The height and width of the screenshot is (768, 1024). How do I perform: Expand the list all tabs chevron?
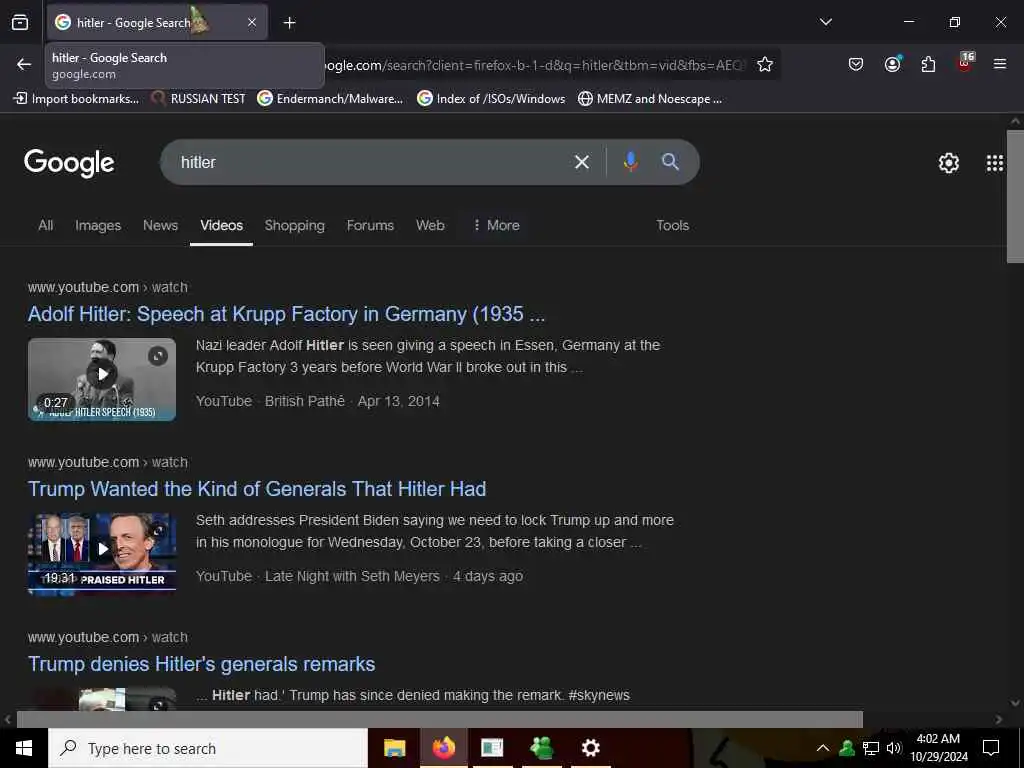(825, 22)
